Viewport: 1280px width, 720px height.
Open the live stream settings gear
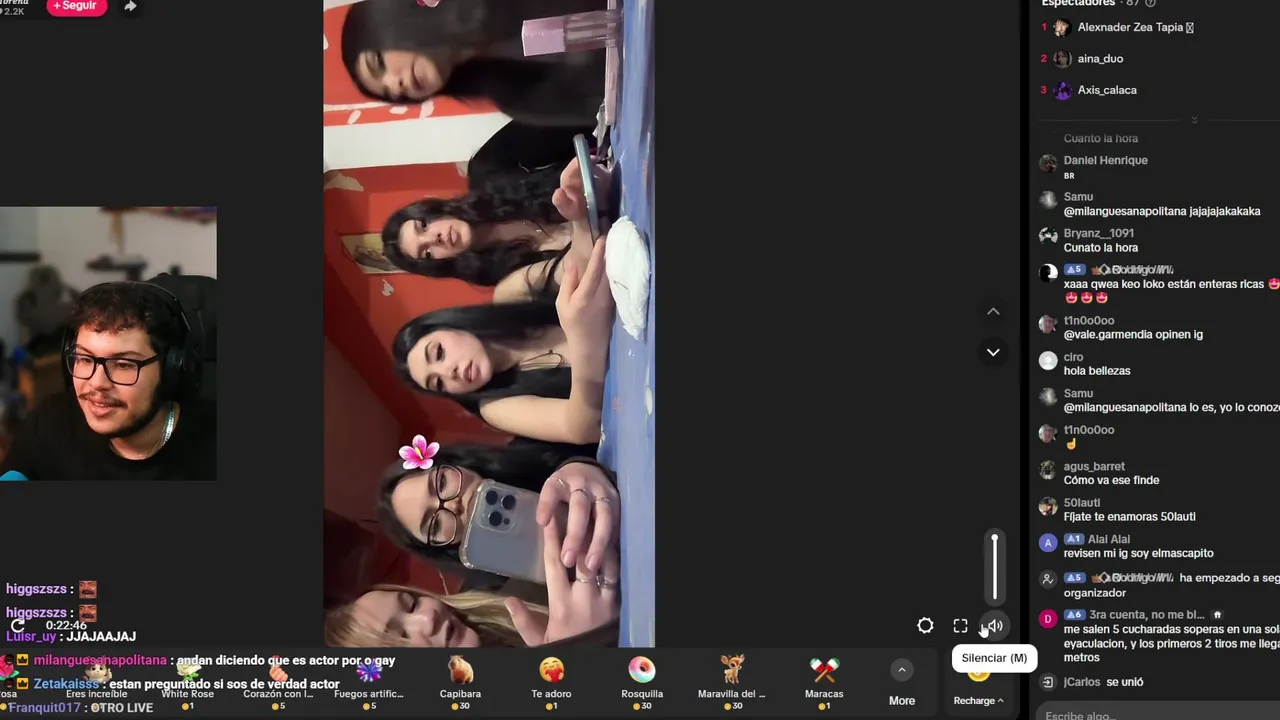[925, 626]
